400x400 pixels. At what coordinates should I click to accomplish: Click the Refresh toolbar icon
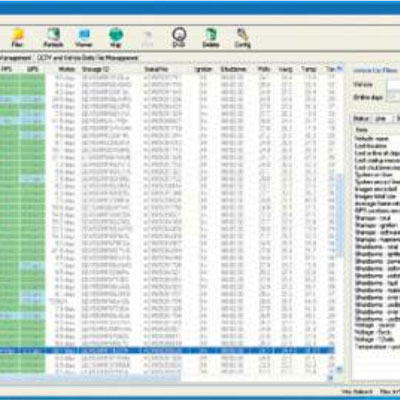tap(53, 37)
